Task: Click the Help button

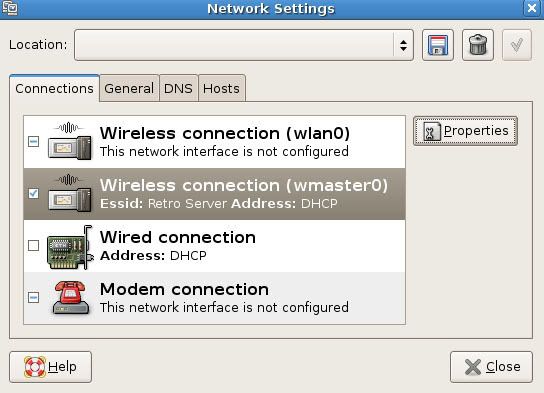Action: [x=51, y=367]
